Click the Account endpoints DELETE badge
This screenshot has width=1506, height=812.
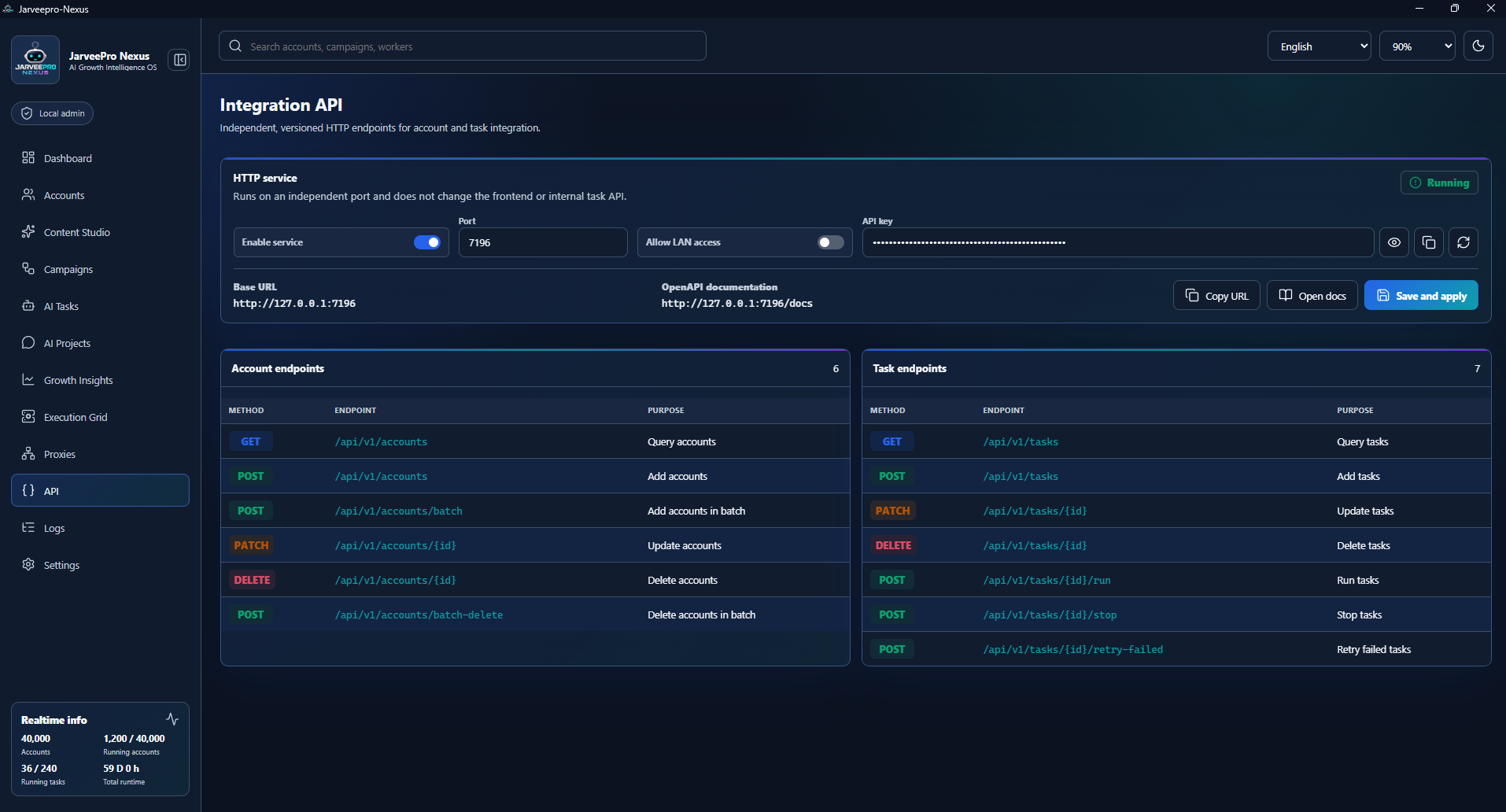pos(252,580)
